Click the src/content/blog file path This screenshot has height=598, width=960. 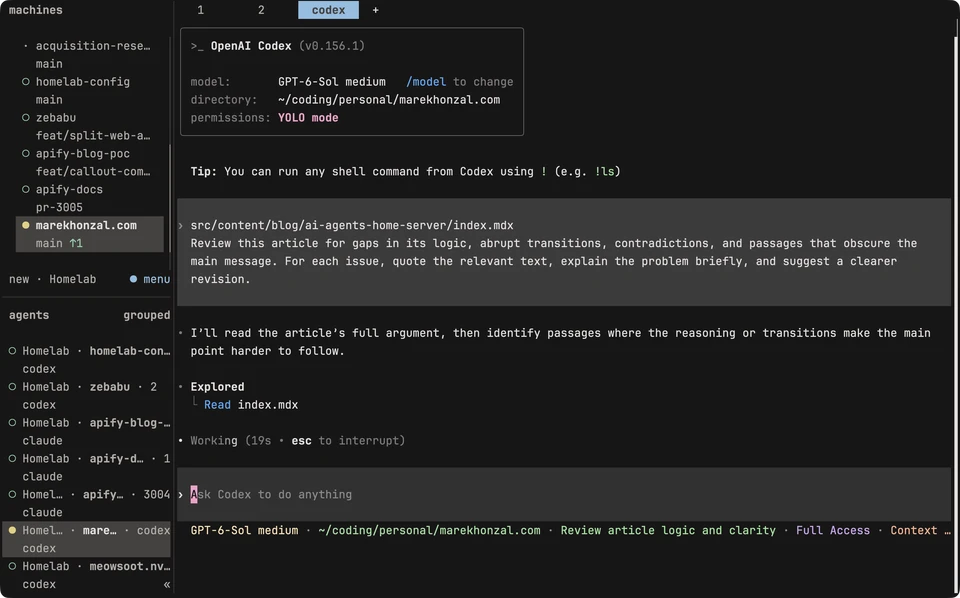352,225
